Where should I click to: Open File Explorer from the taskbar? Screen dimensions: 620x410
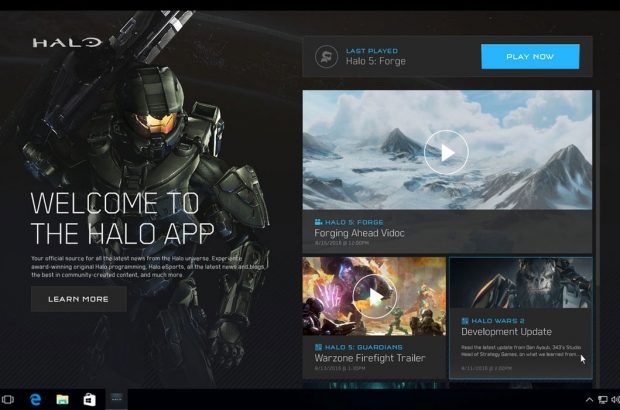[62, 400]
